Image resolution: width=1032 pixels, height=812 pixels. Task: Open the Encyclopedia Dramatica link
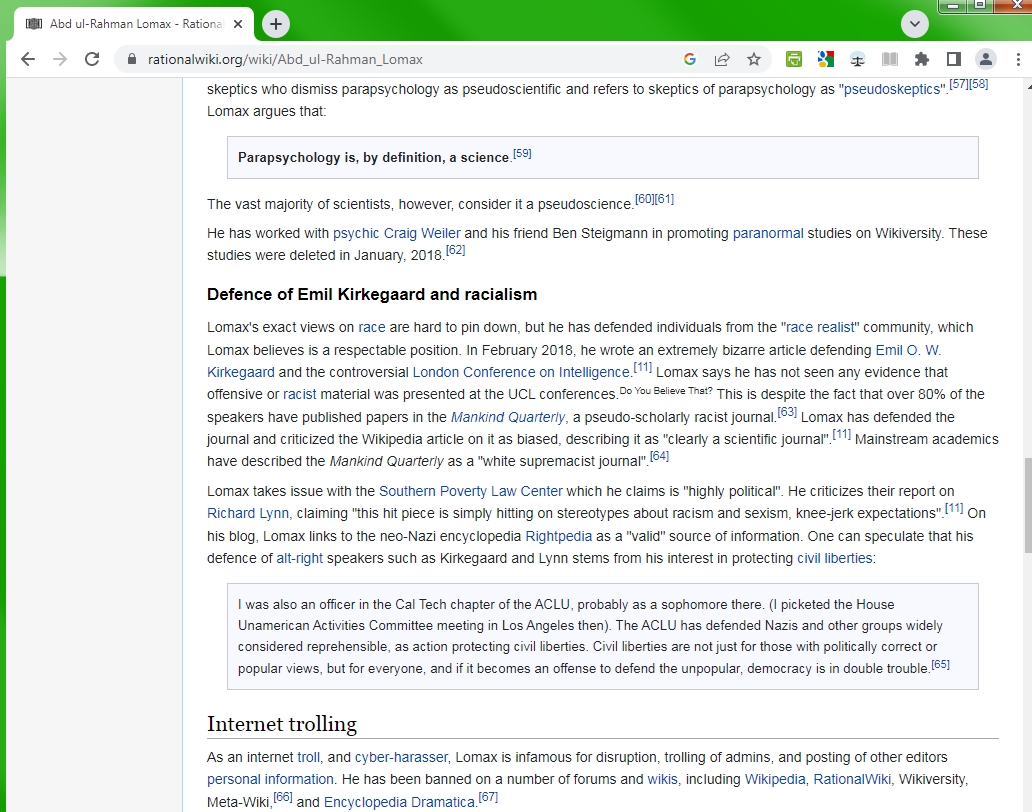pos(399,802)
